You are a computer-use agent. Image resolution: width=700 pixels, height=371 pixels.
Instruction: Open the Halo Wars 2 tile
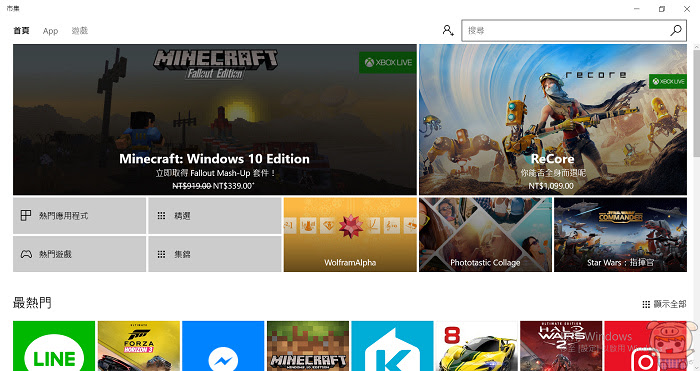(x=561, y=346)
